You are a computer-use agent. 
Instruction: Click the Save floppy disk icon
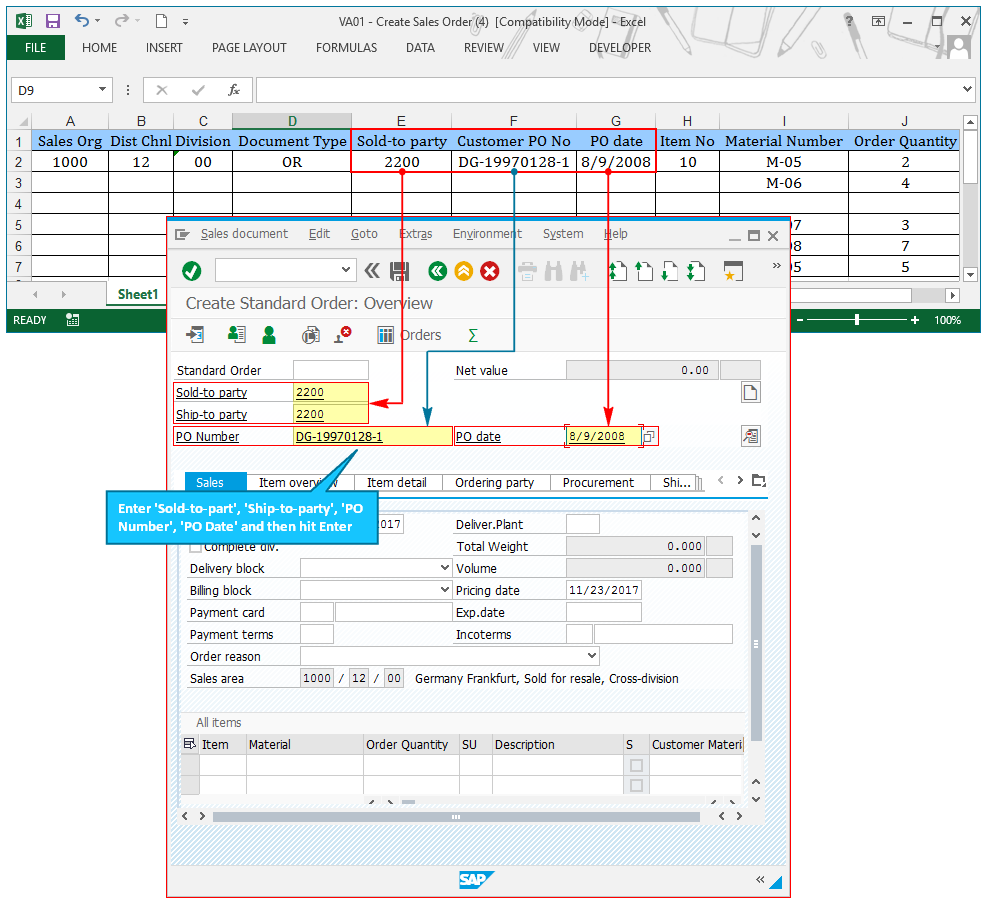pos(399,271)
